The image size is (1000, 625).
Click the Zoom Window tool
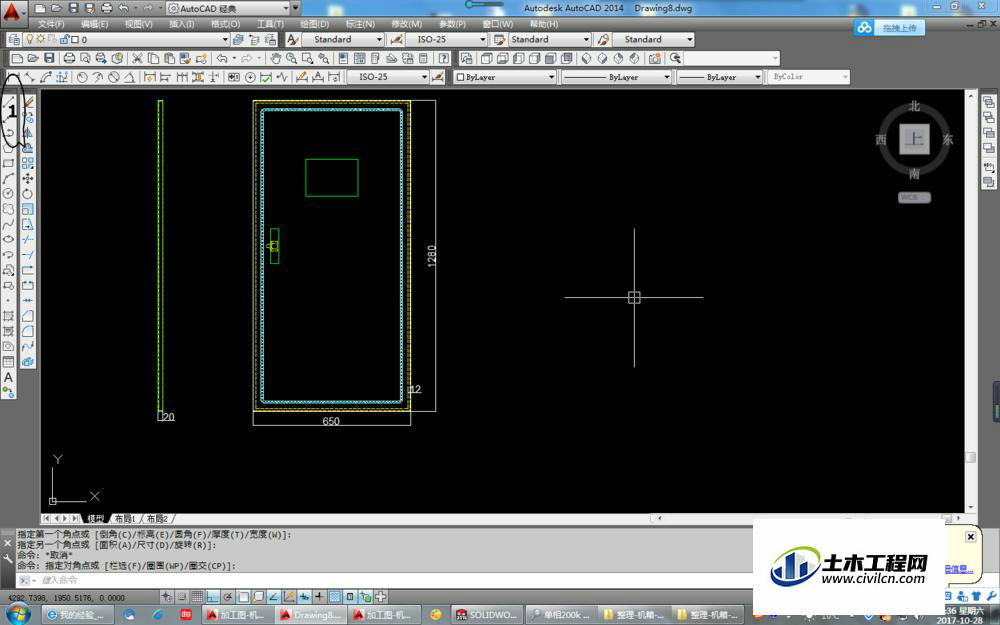coord(307,59)
